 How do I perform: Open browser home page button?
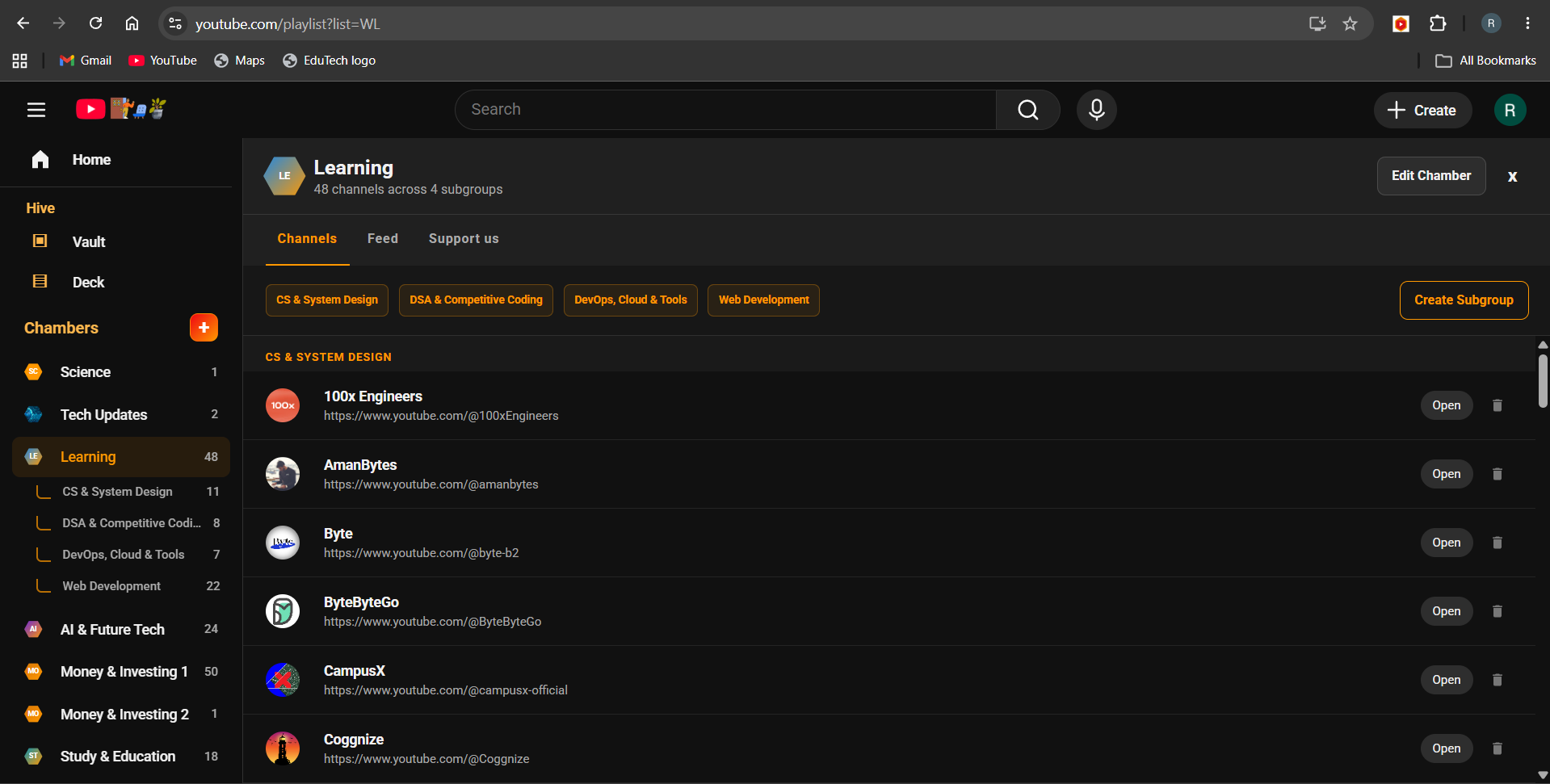point(132,23)
